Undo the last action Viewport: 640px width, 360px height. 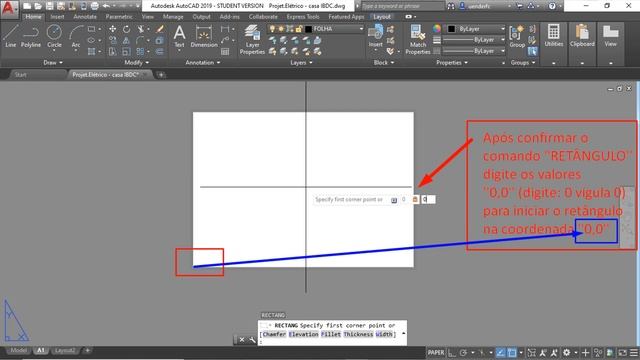106,6
